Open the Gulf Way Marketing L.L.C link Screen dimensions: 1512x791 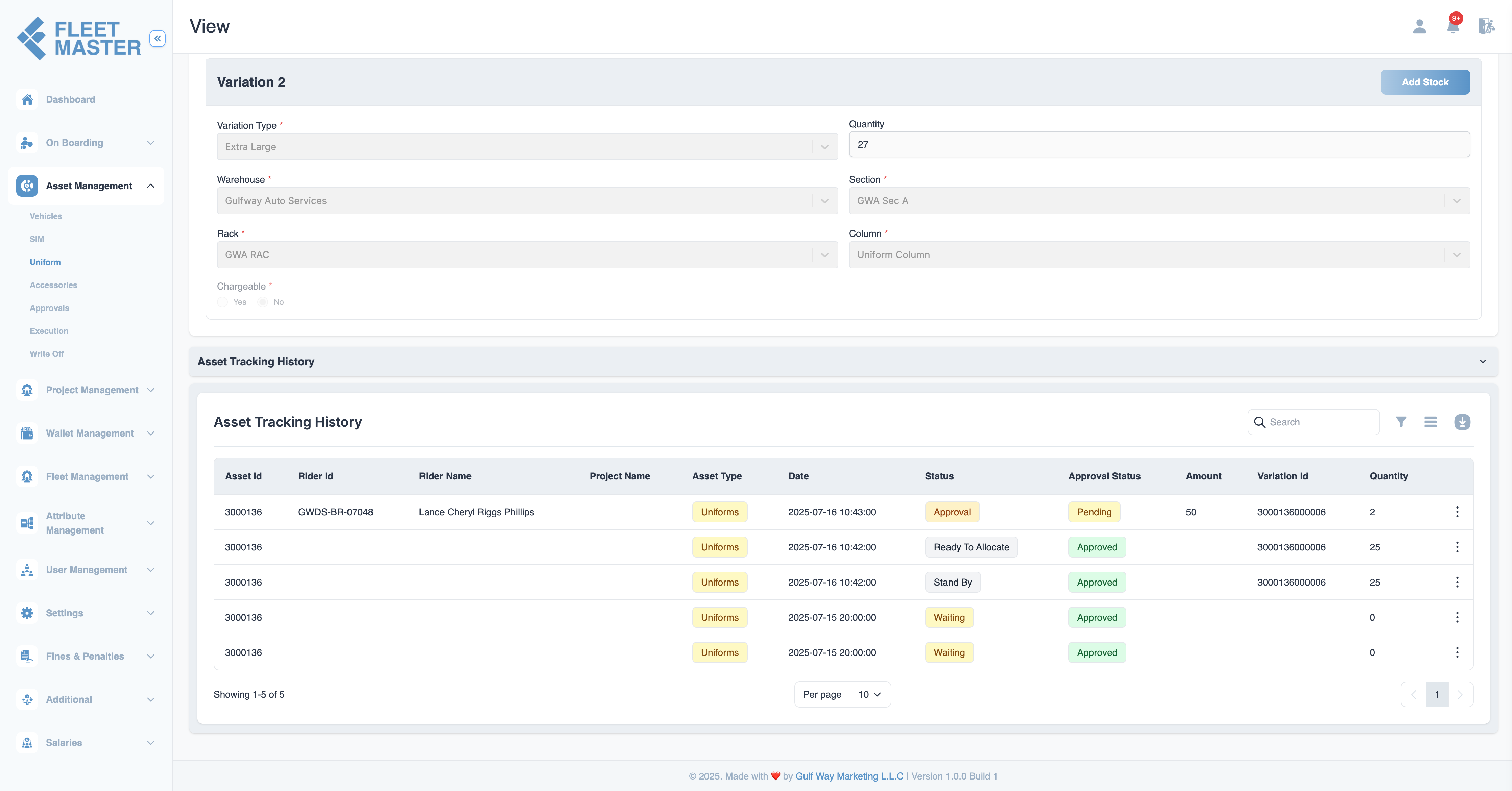(x=849, y=776)
